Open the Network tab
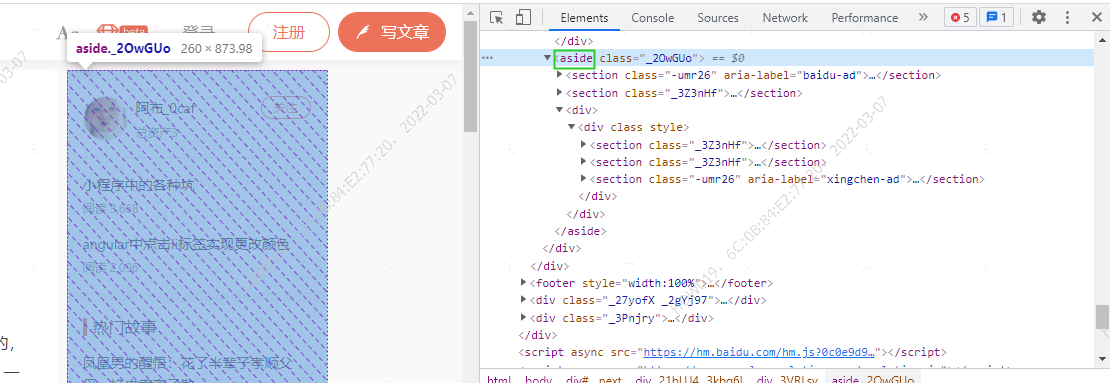 pos(784,18)
